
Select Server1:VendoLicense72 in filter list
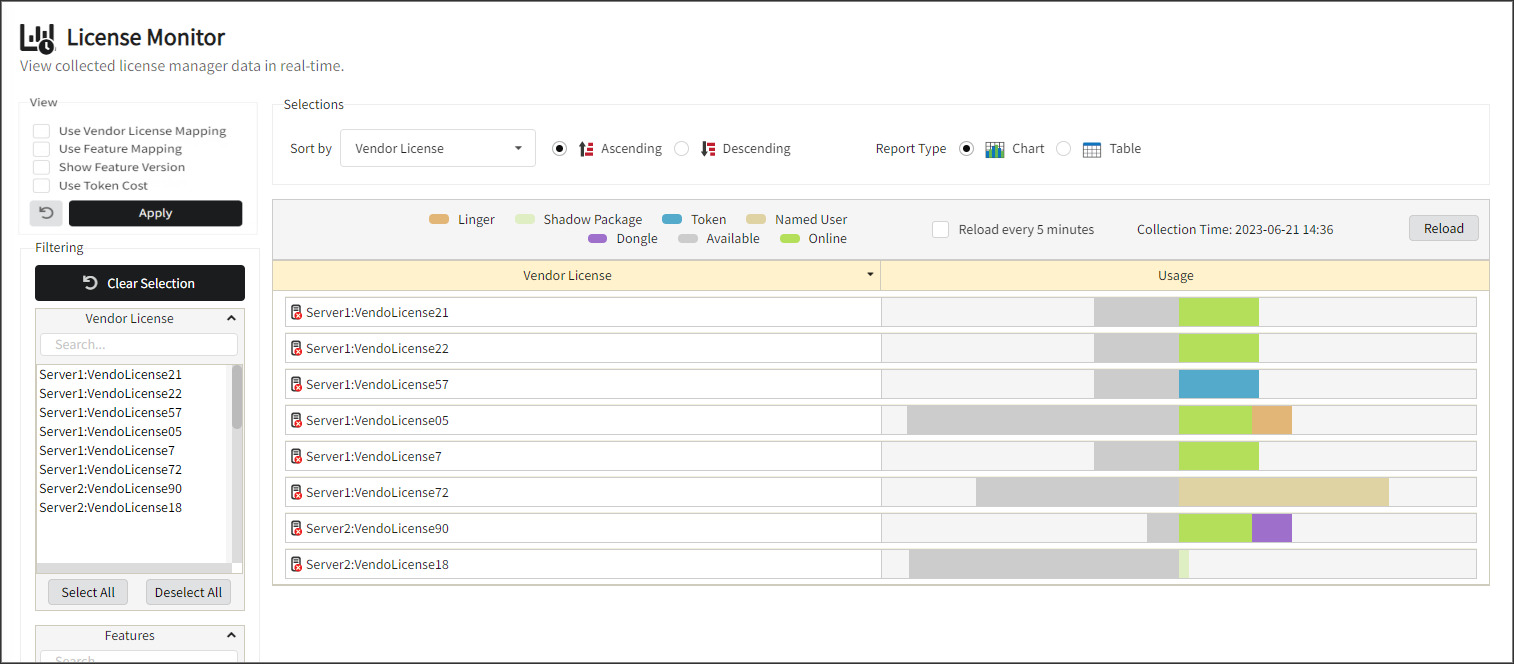tap(110, 469)
